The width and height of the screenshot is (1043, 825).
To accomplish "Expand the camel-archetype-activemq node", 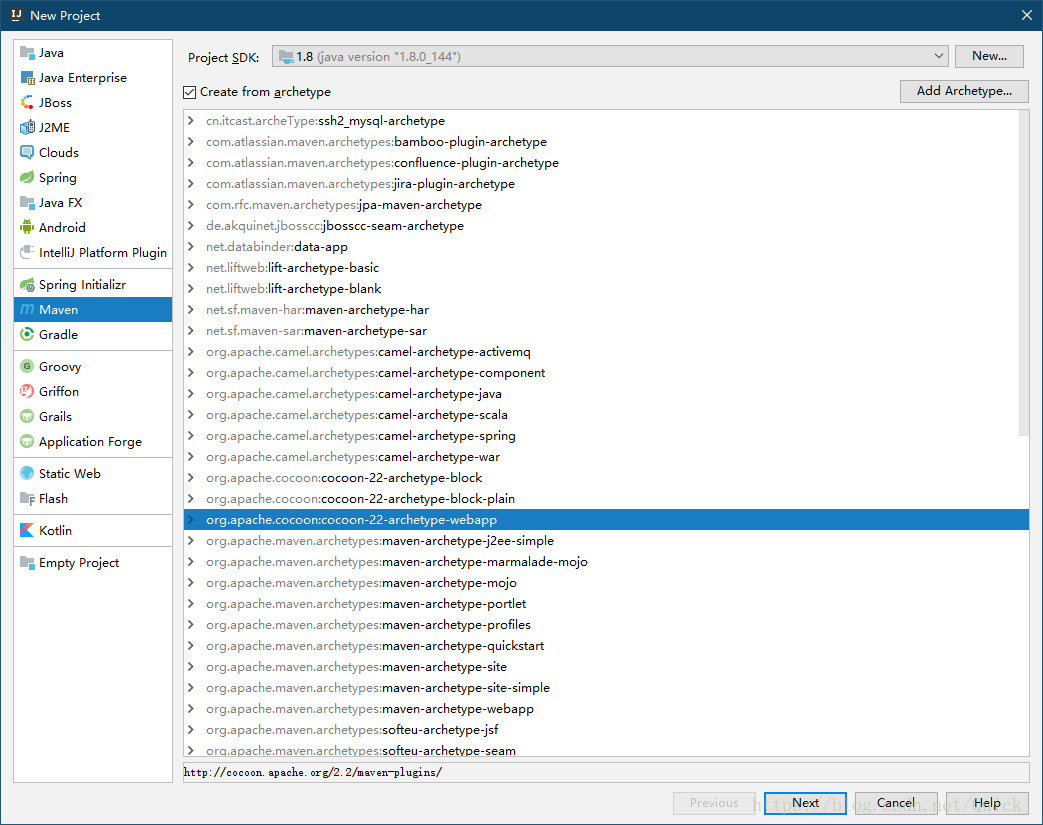I will [191, 351].
